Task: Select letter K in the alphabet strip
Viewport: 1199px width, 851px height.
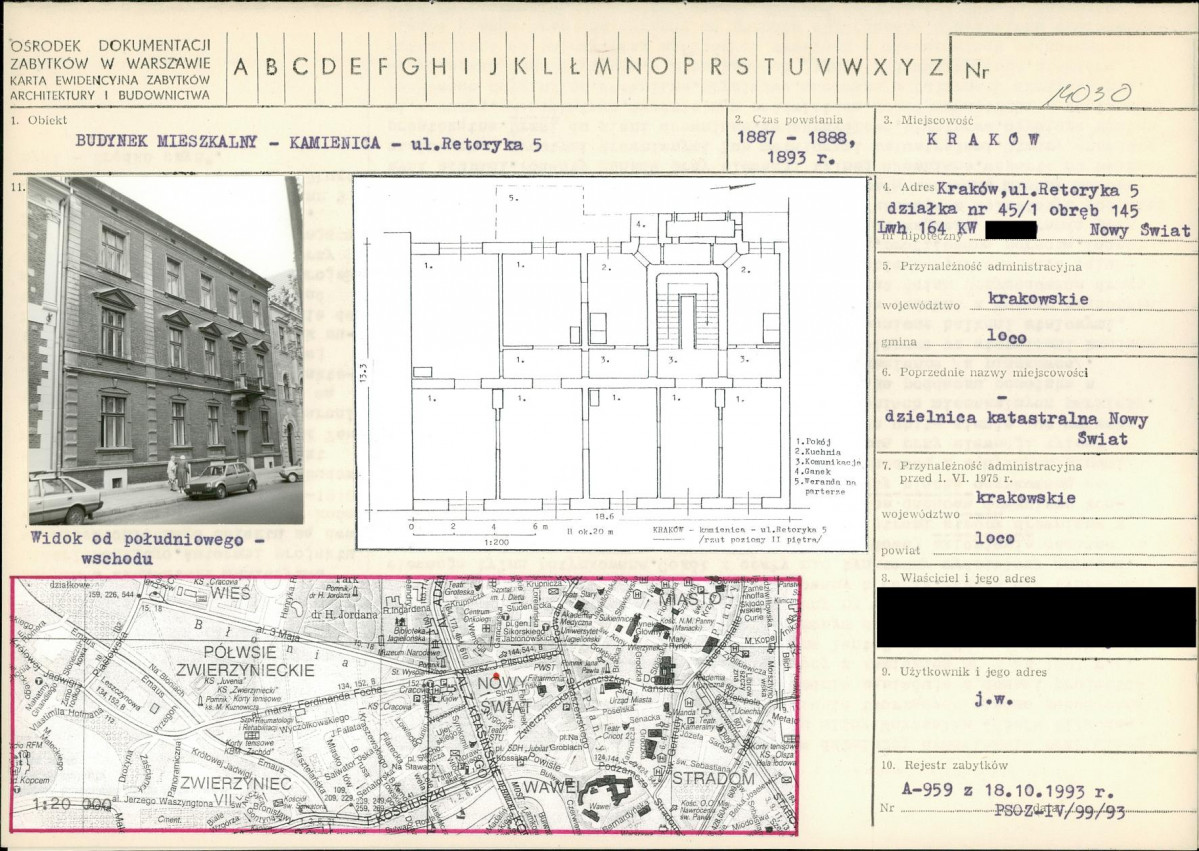Action: click(x=520, y=67)
